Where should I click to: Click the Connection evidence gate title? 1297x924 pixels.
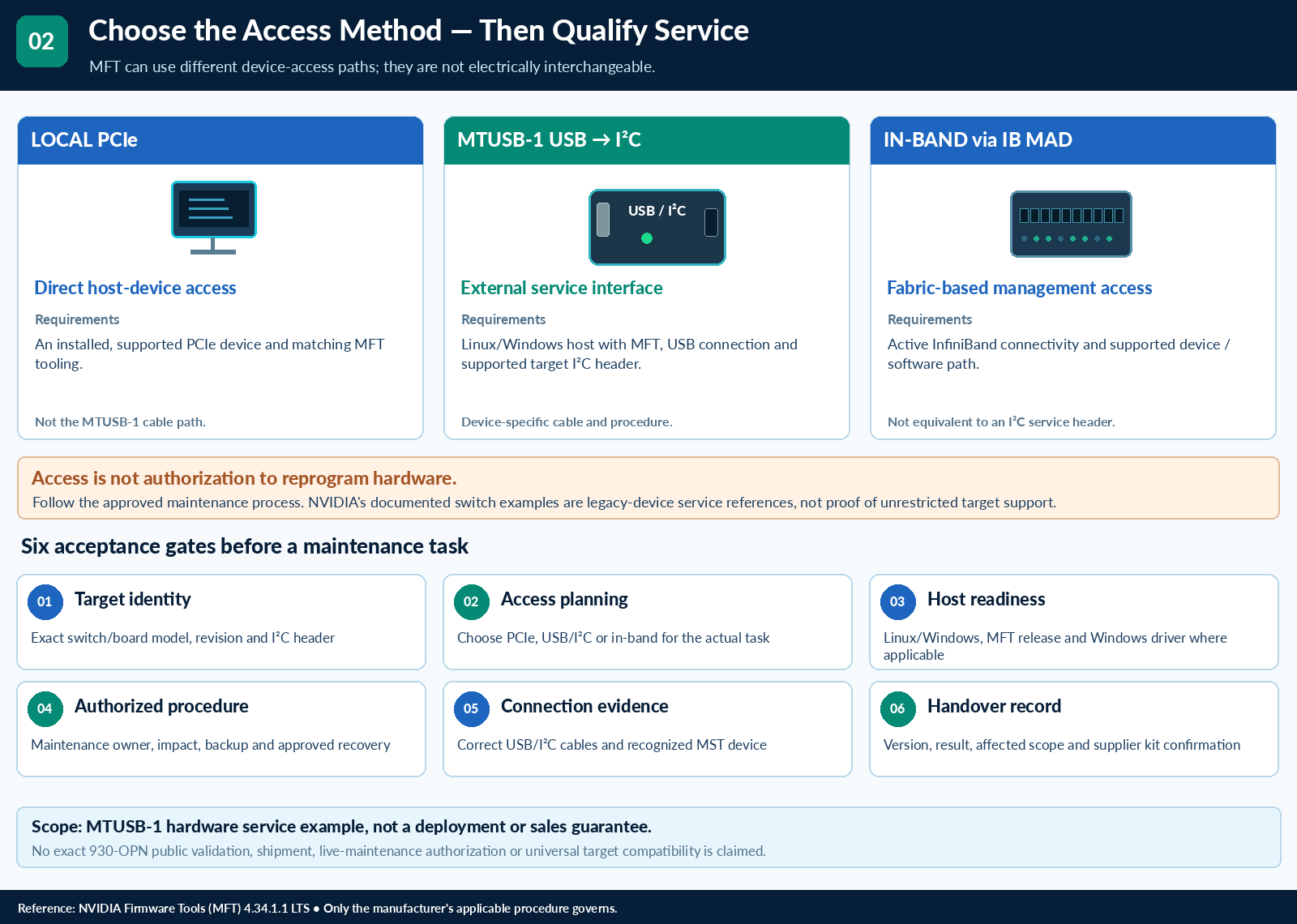click(584, 706)
